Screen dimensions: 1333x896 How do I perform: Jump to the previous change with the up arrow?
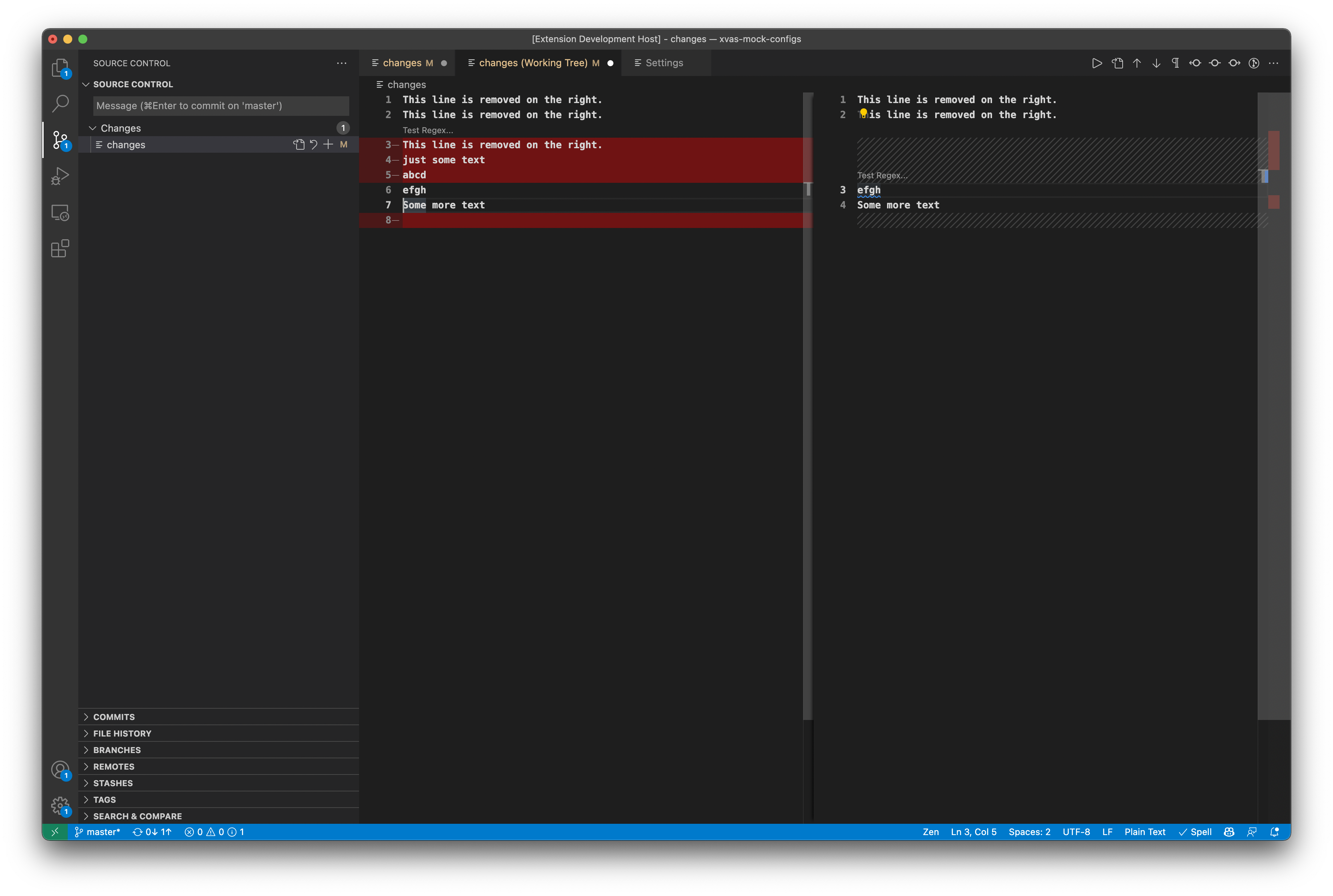click(x=1137, y=63)
